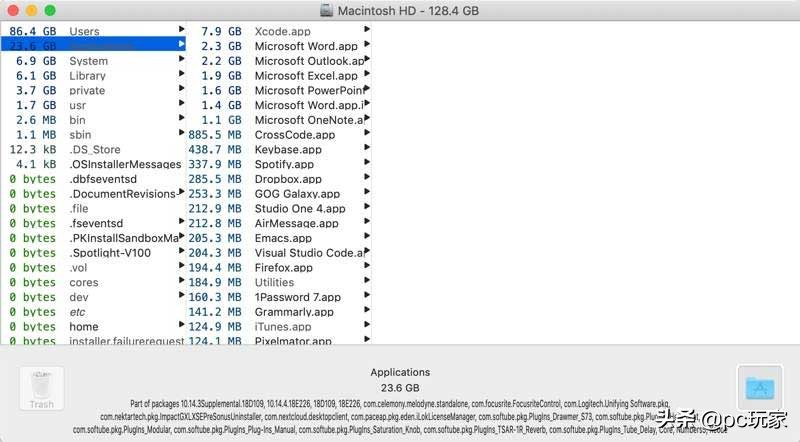Select Microsoft Word.app 2.3 GB

[279, 46]
